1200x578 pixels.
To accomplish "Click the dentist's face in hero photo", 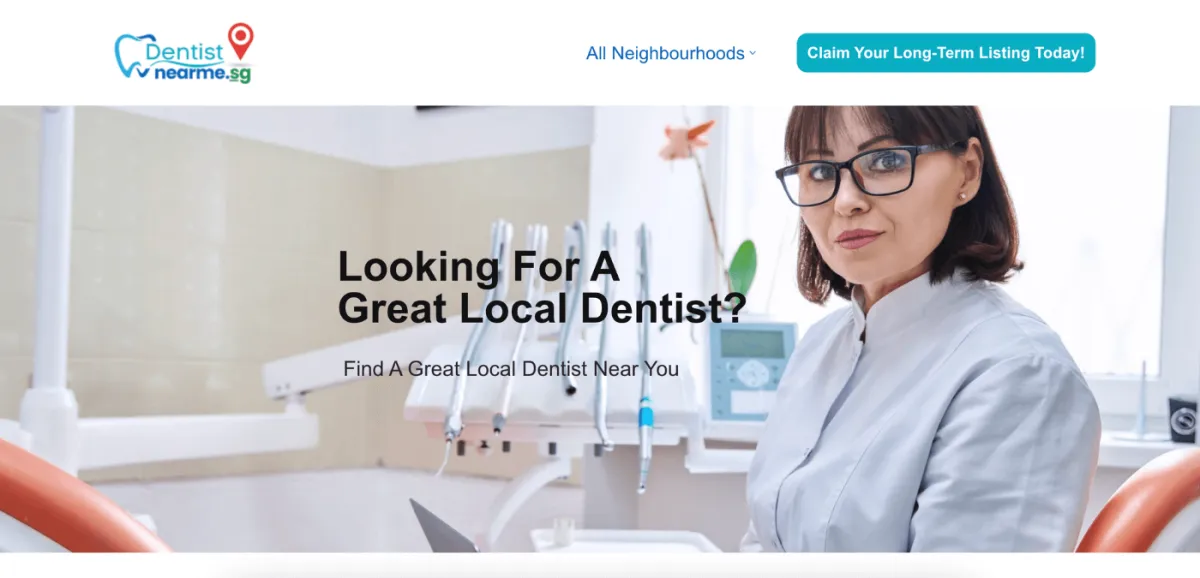I will click(871, 195).
